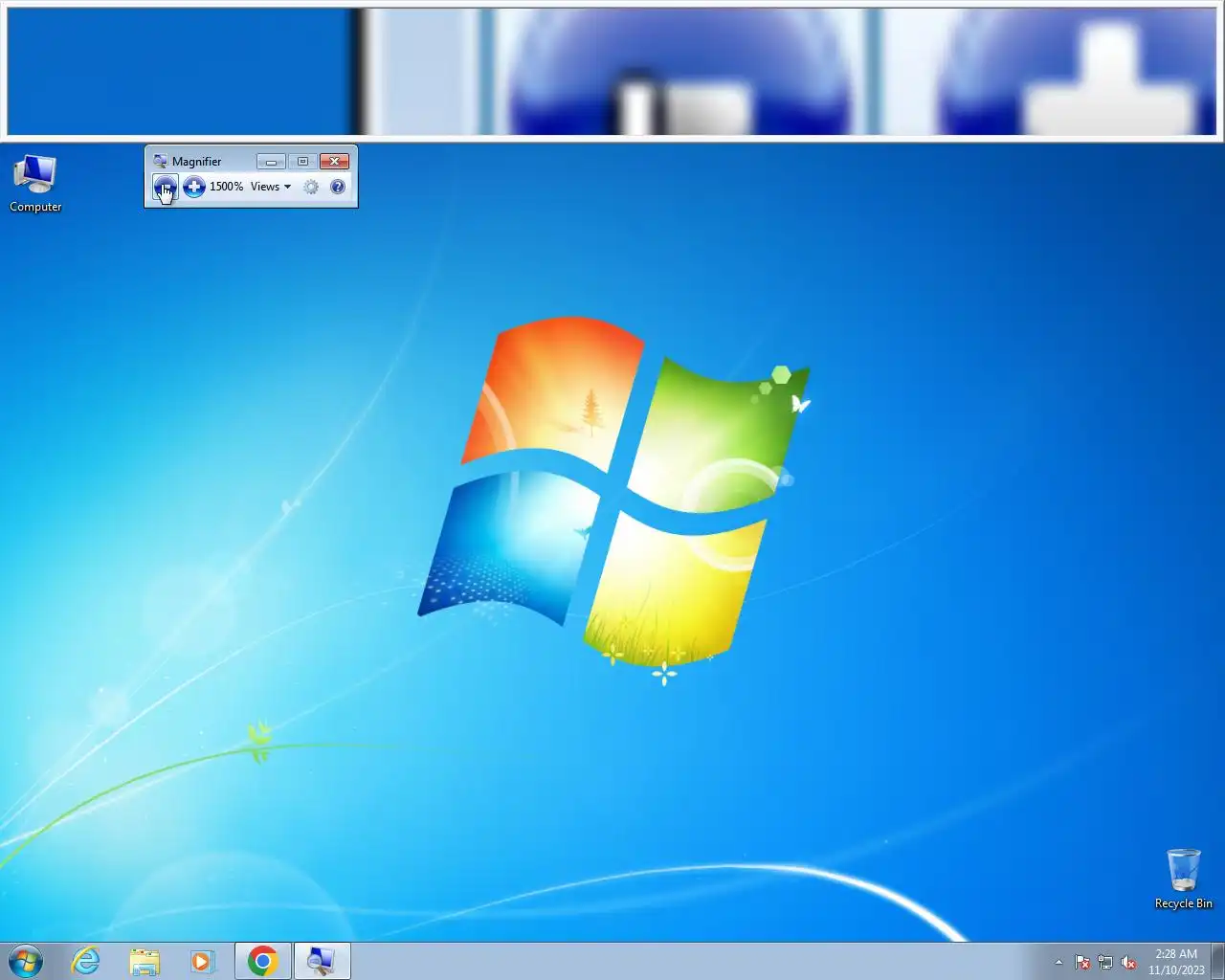Image resolution: width=1225 pixels, height=980 pixels.
Task: Open the Magnifier Views dropdown
Action: point(271,187)
